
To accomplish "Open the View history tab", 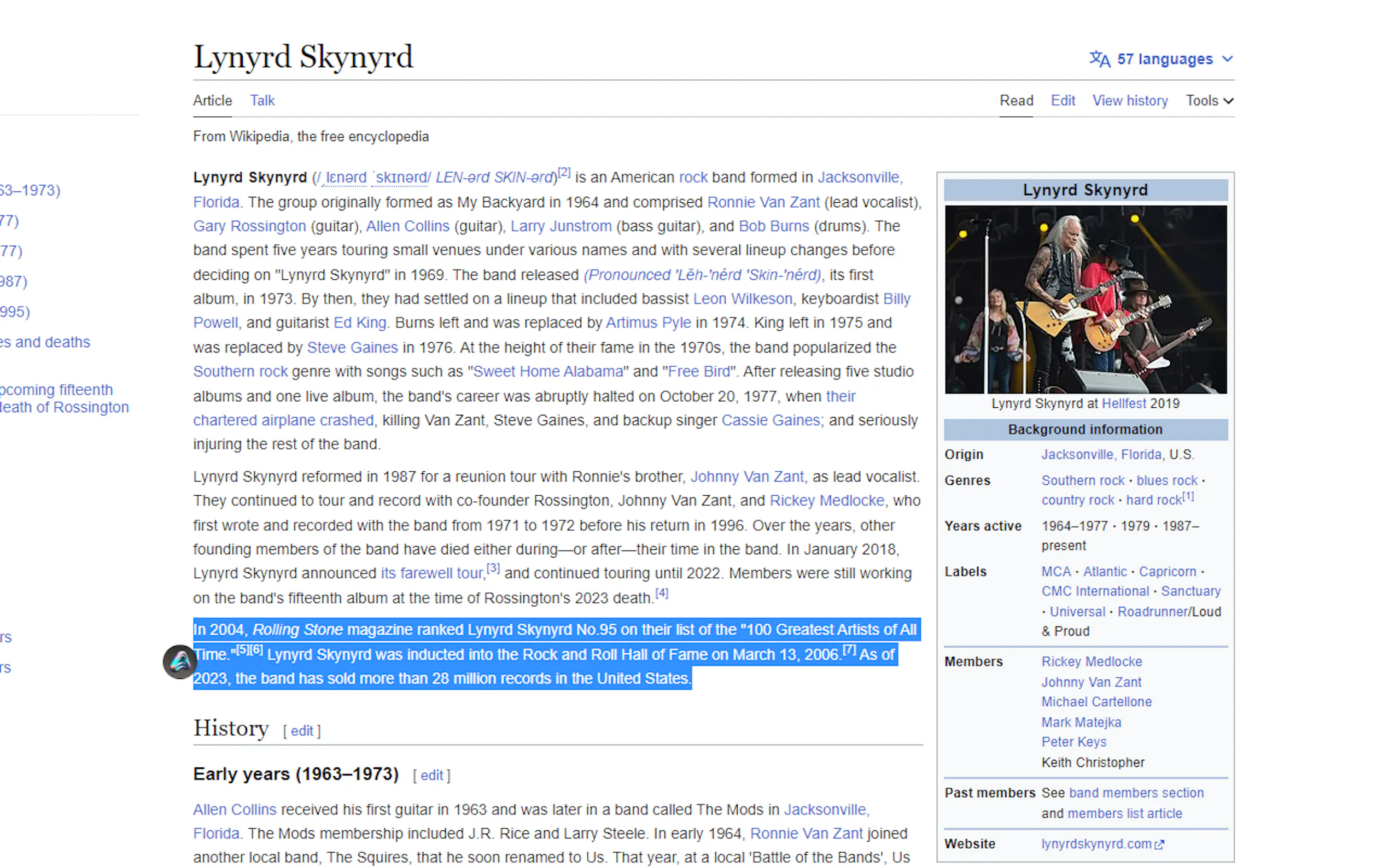I will (x=1129, y=101).
